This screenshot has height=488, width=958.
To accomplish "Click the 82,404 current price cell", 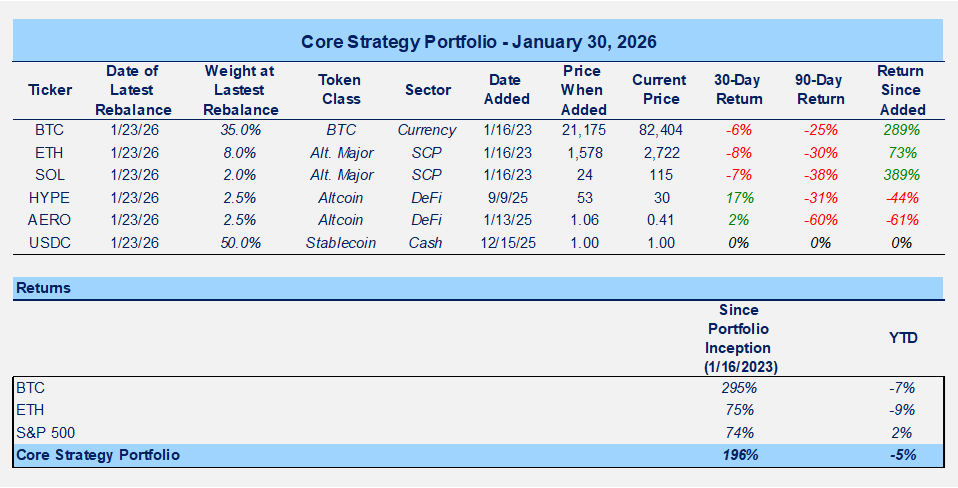I will 659,129.
